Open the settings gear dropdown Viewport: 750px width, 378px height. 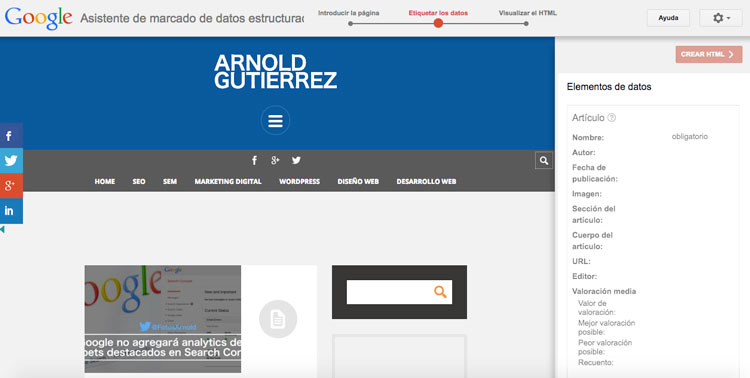point(721,18)
